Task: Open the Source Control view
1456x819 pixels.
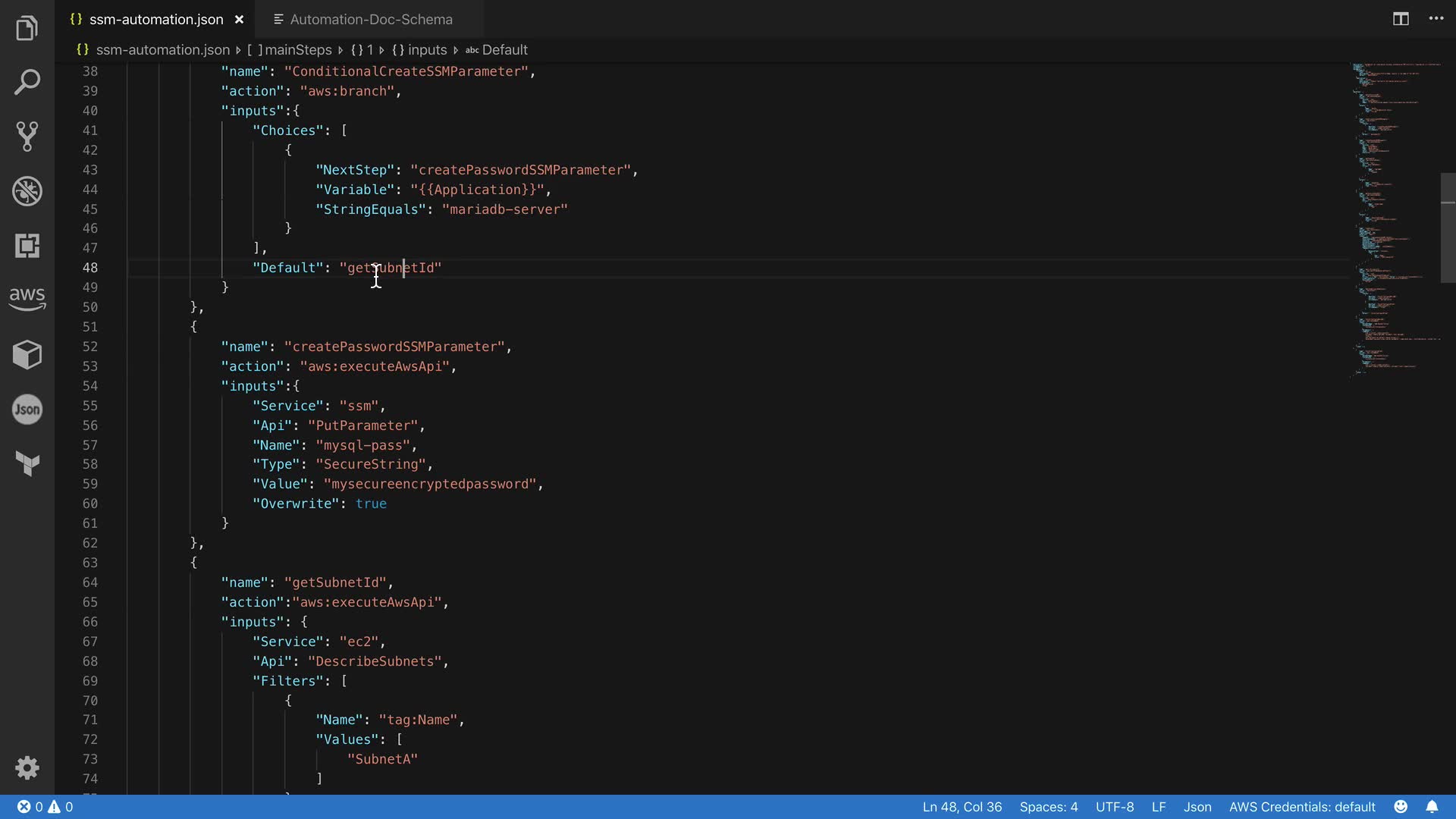Action: (27, 136)
